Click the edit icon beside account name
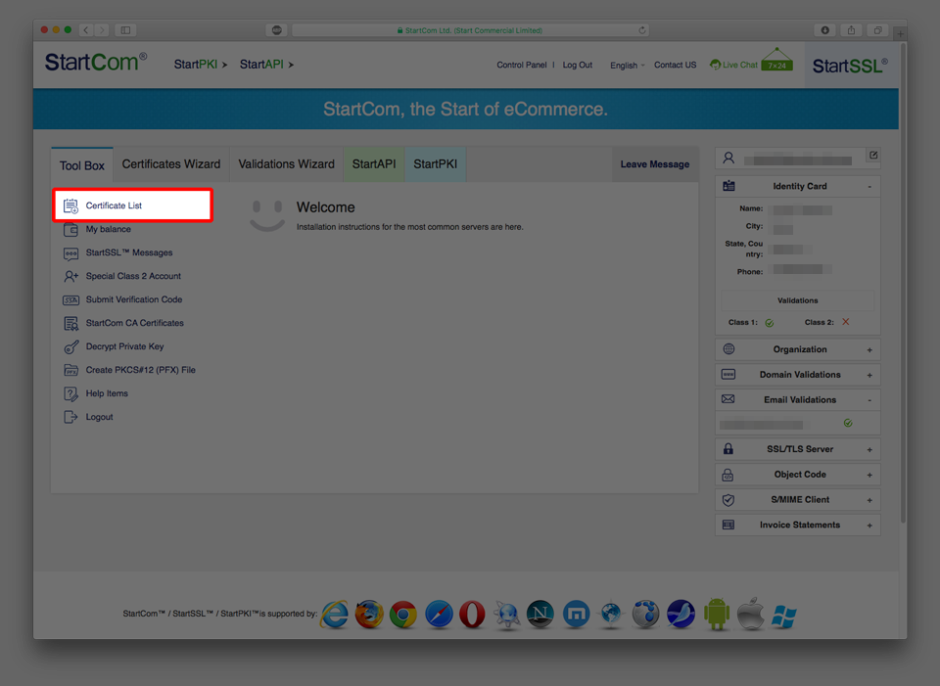Image resolution: width=940 pixels, height=686 pixels. pyautogui.click(x=872, y=156)
